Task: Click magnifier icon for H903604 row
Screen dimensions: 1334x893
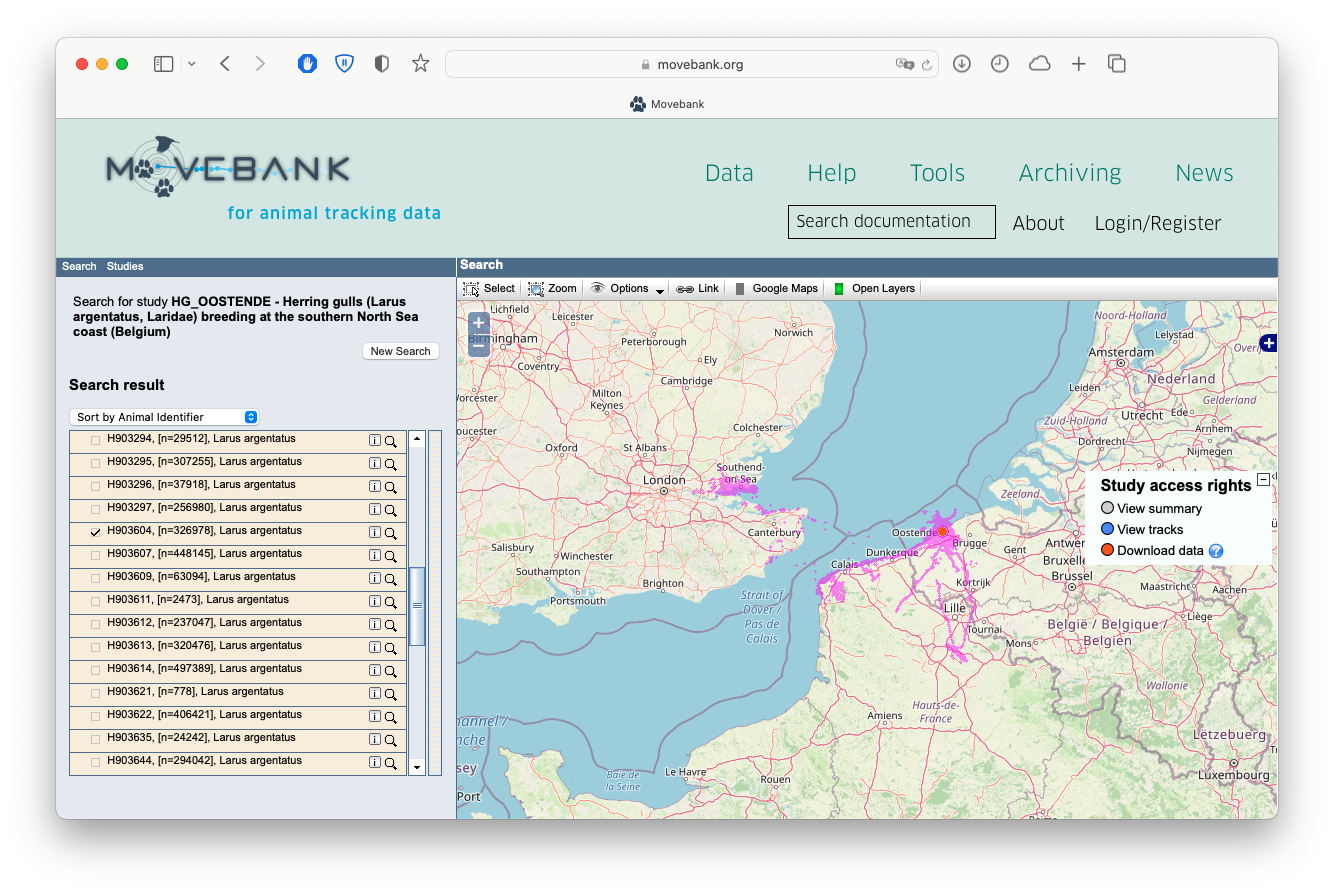Action: coord(391,533)
